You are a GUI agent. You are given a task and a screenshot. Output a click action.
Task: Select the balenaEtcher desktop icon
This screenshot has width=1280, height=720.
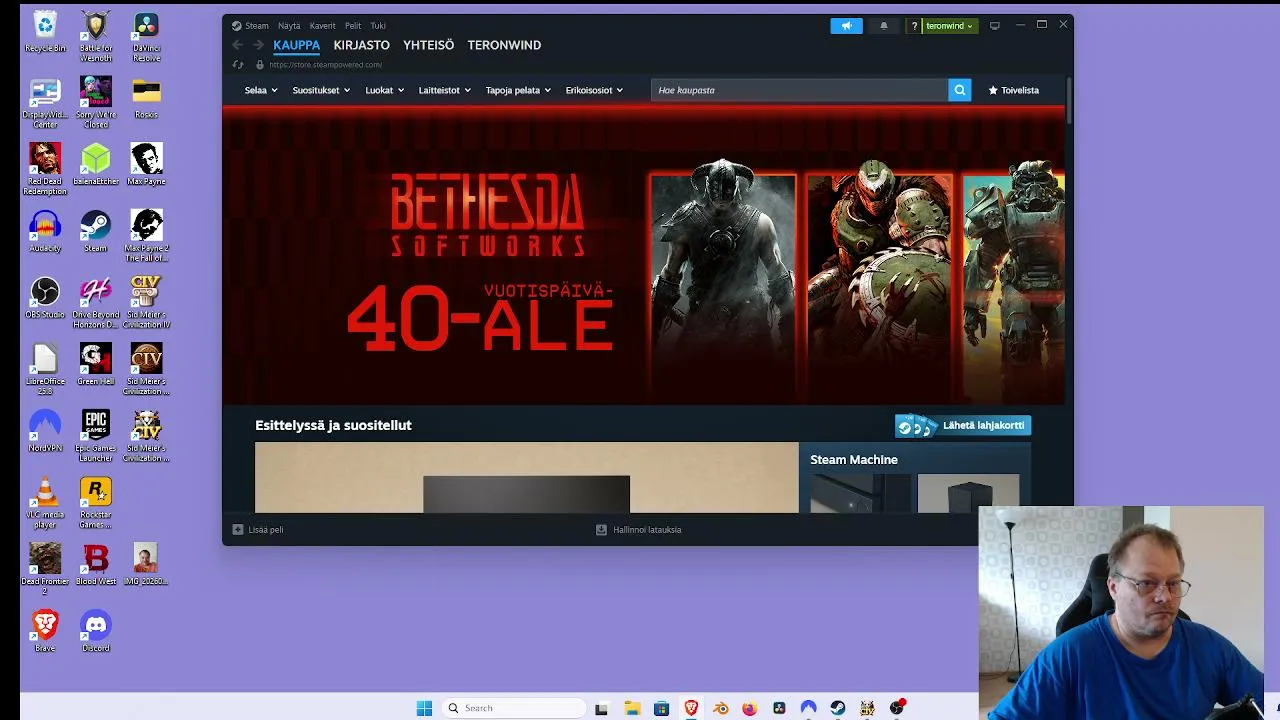pos(96,164)
